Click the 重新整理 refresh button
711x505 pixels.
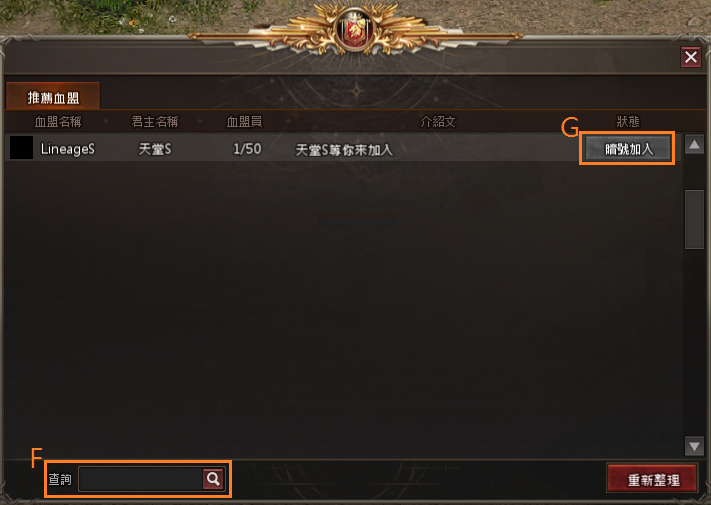tap(653, 479)
